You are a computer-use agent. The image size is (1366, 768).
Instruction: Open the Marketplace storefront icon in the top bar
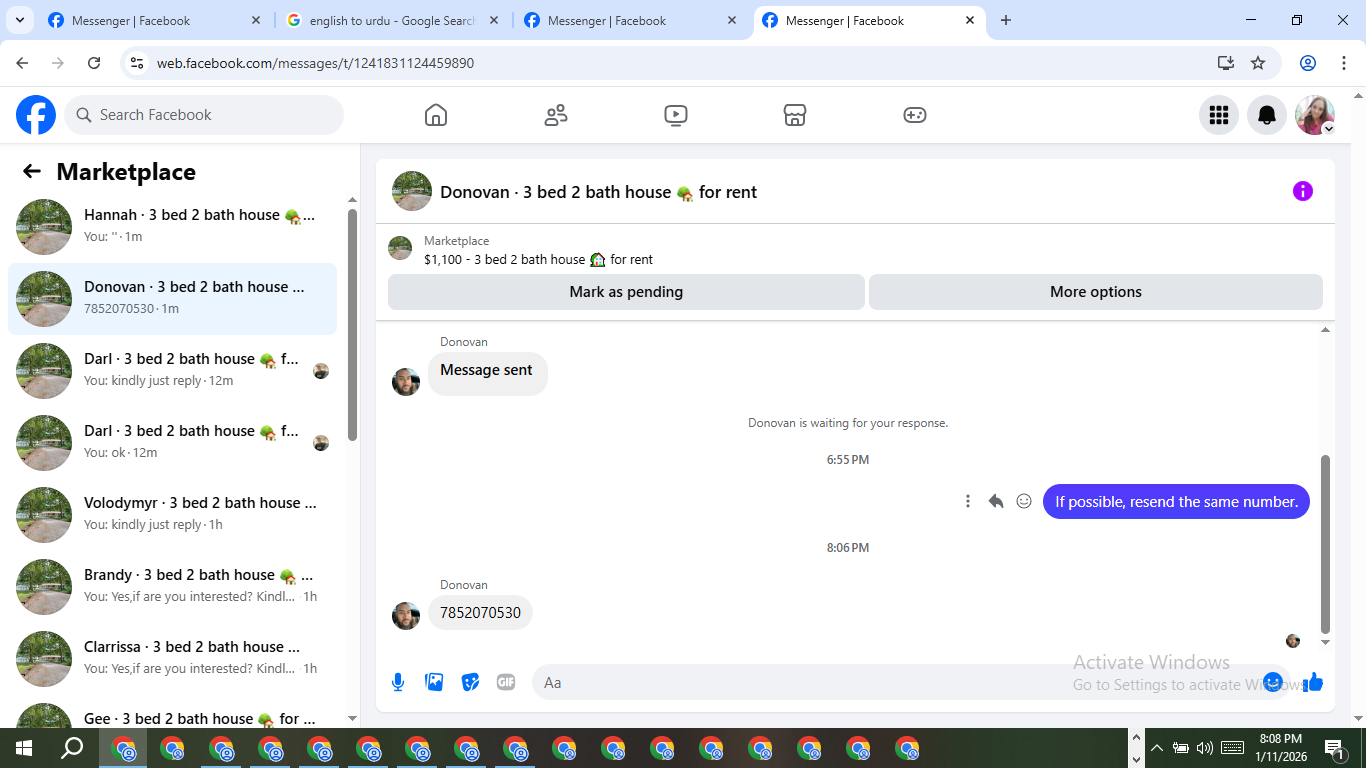tap(795, 115)
